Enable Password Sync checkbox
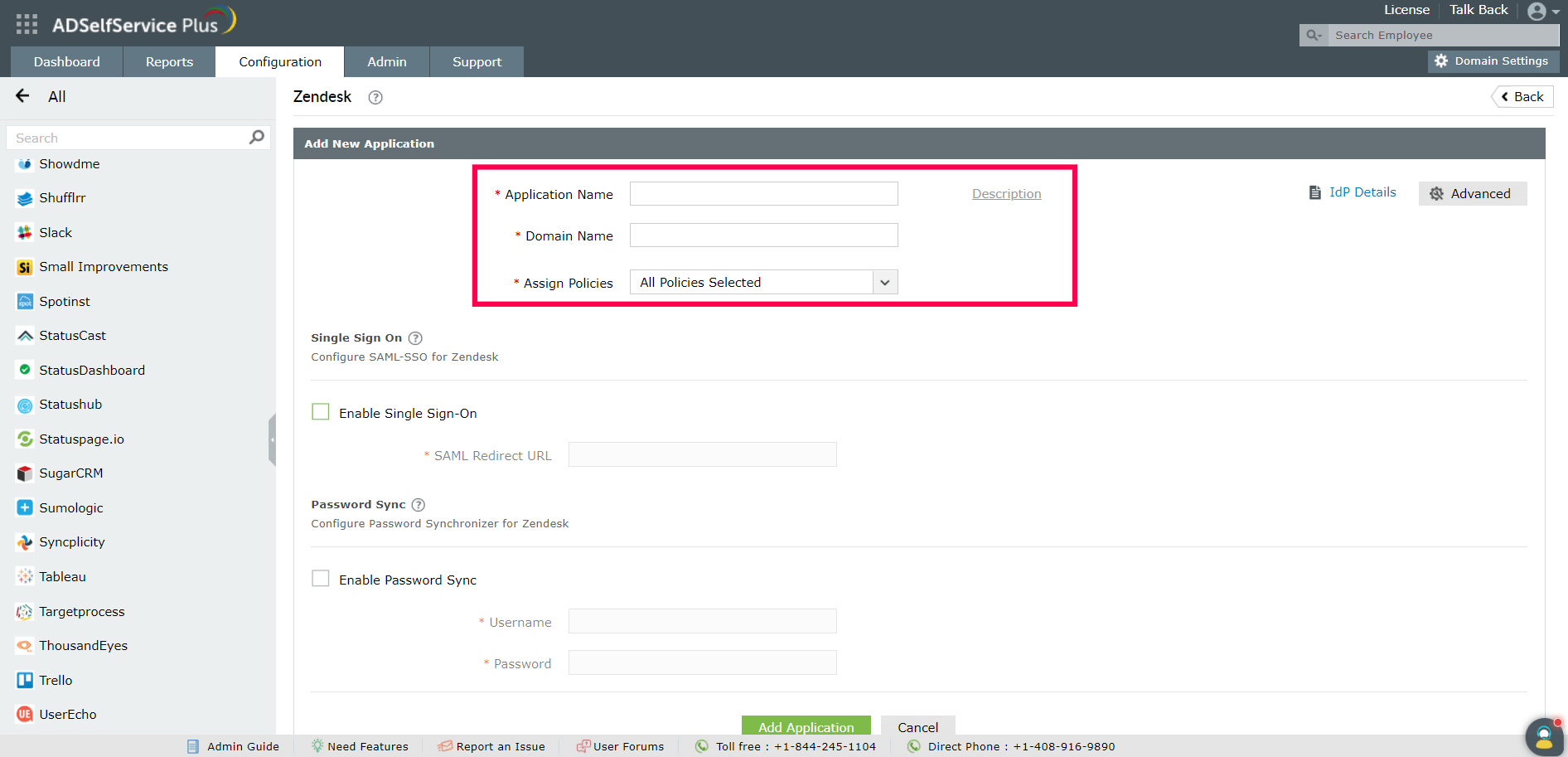 [x=321, y=579]
